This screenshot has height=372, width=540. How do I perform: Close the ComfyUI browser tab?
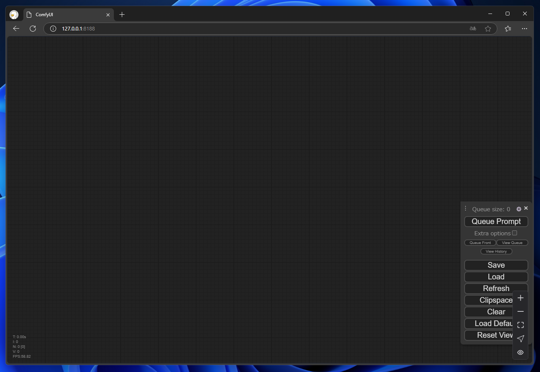pyautogui.click(x=108, y=15)
